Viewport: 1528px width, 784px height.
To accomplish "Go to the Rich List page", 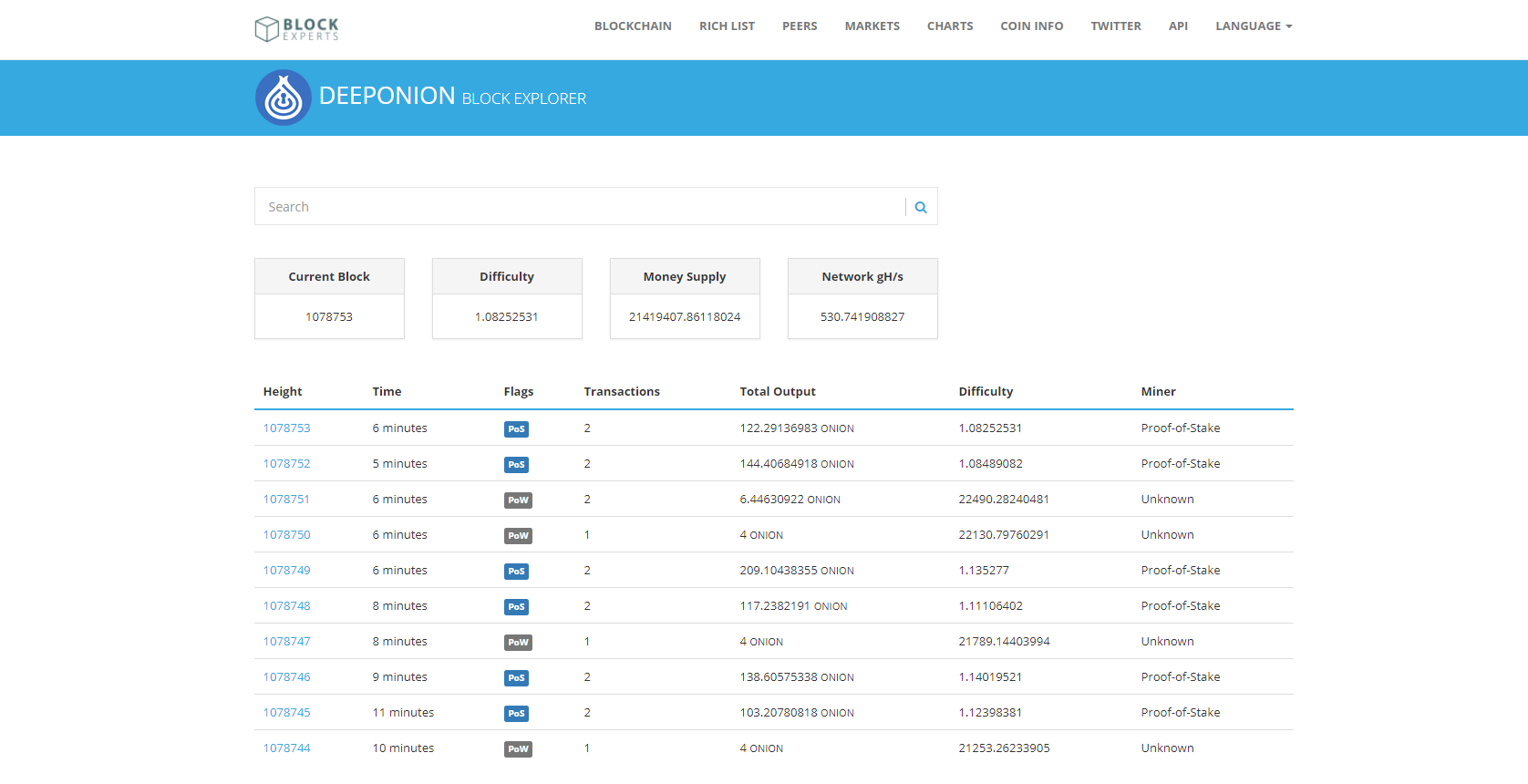I will (727, 26).
